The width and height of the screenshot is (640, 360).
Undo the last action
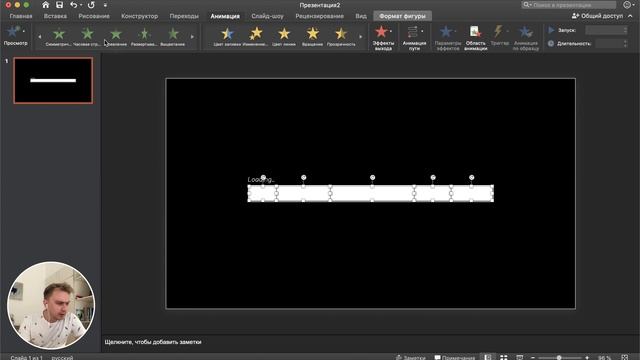pos(73,5)
